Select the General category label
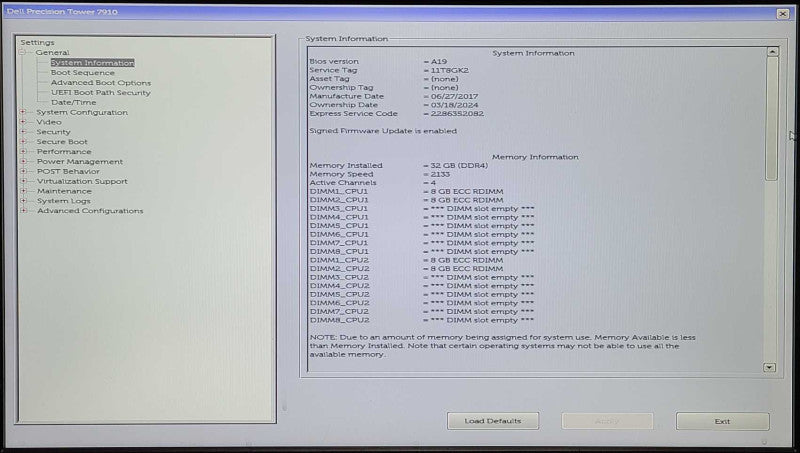 [52, 53]
